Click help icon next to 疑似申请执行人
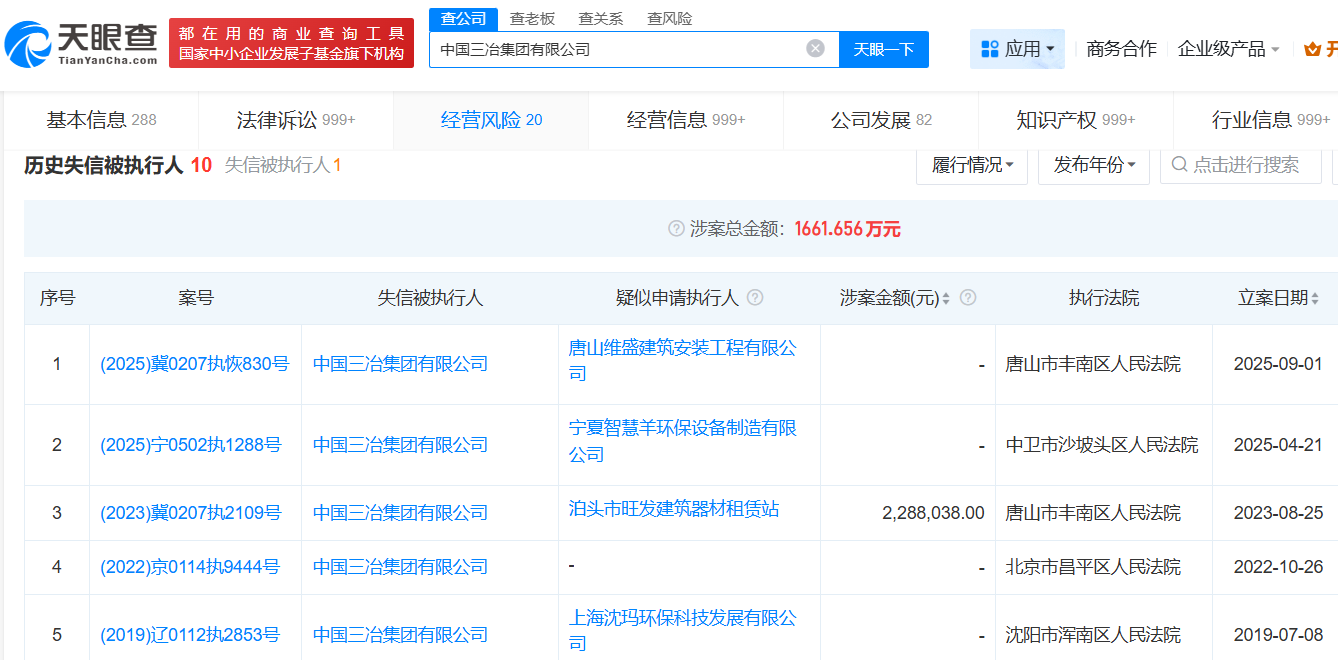The height and width of the screenshot is (660, 1338). click(x=755, y=298)
